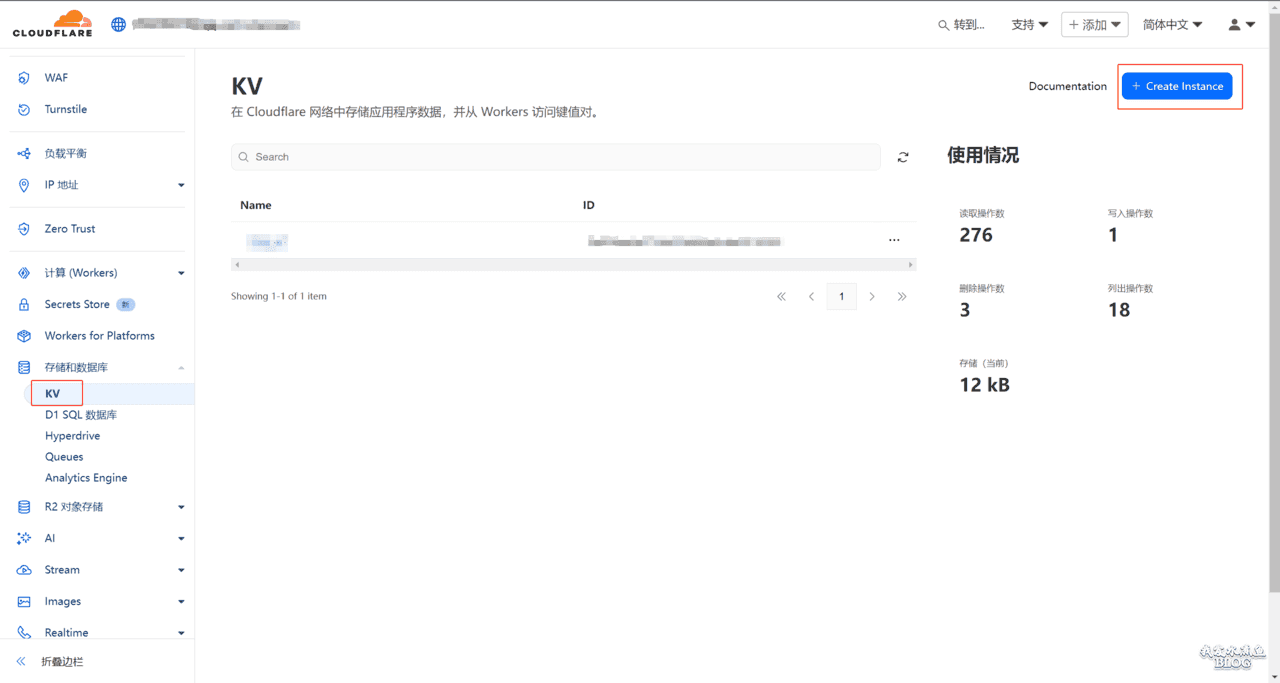Open the user profile icon menu
Image resolution: width=1280 pixels, height=683 pixels.
pyautogui.click(x=1241, y=25)
